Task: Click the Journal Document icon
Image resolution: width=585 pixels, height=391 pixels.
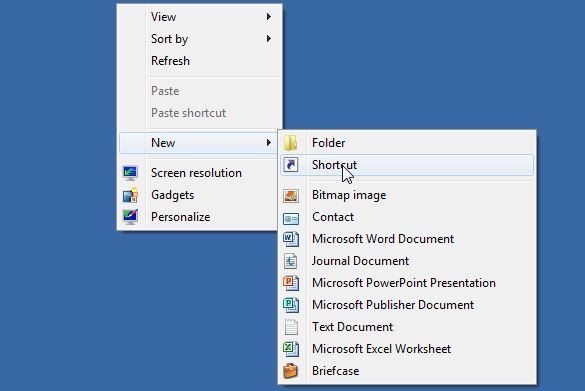Action: click(291, 261)
